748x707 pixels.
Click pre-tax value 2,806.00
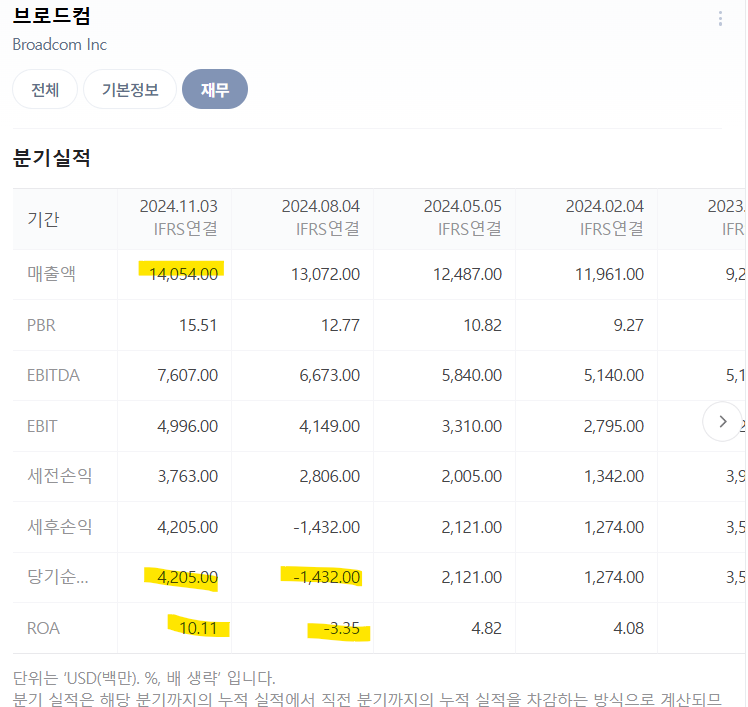pyautogui.click(x=330, y=476)
